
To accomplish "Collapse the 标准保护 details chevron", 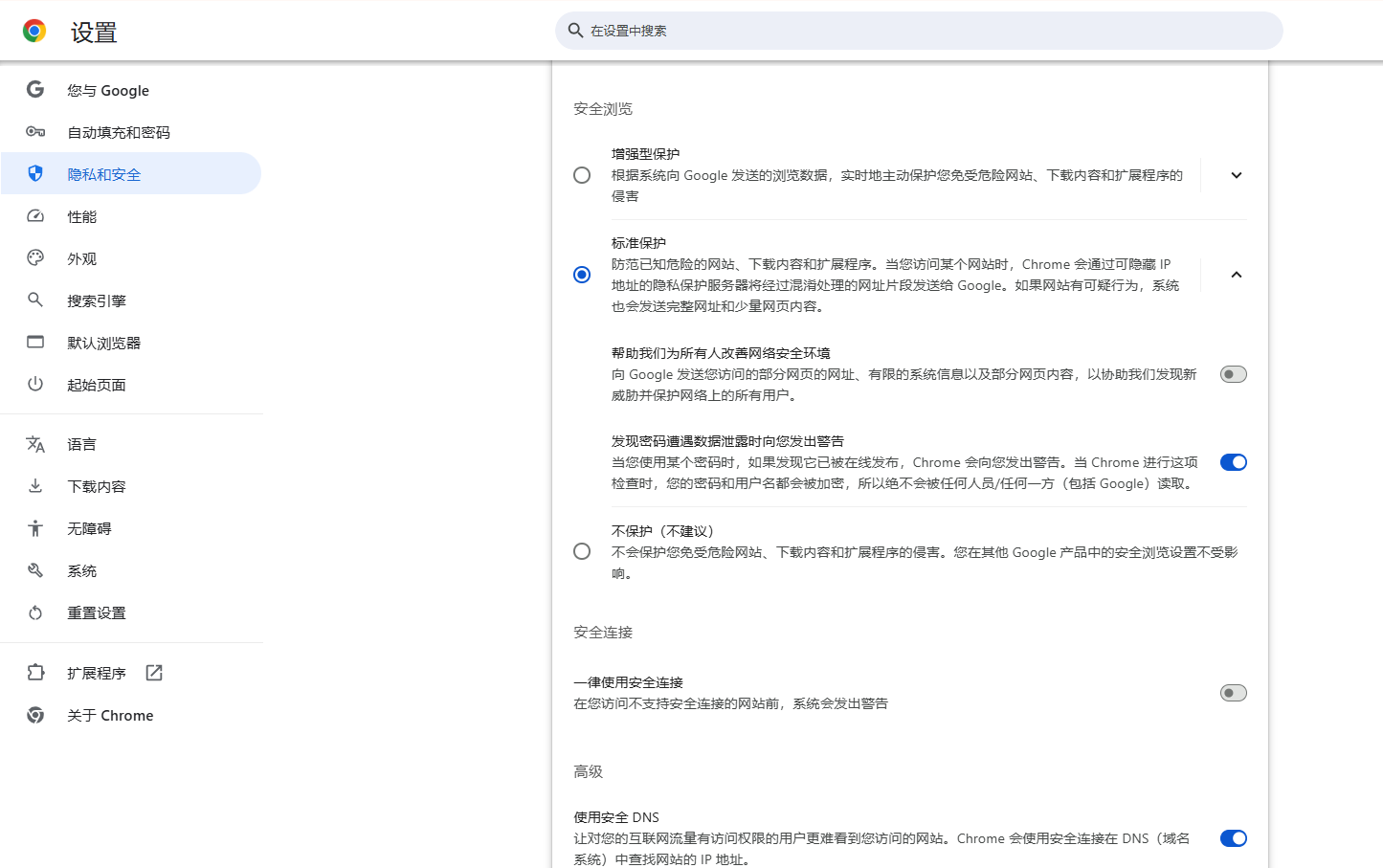I will (1237, 275).
